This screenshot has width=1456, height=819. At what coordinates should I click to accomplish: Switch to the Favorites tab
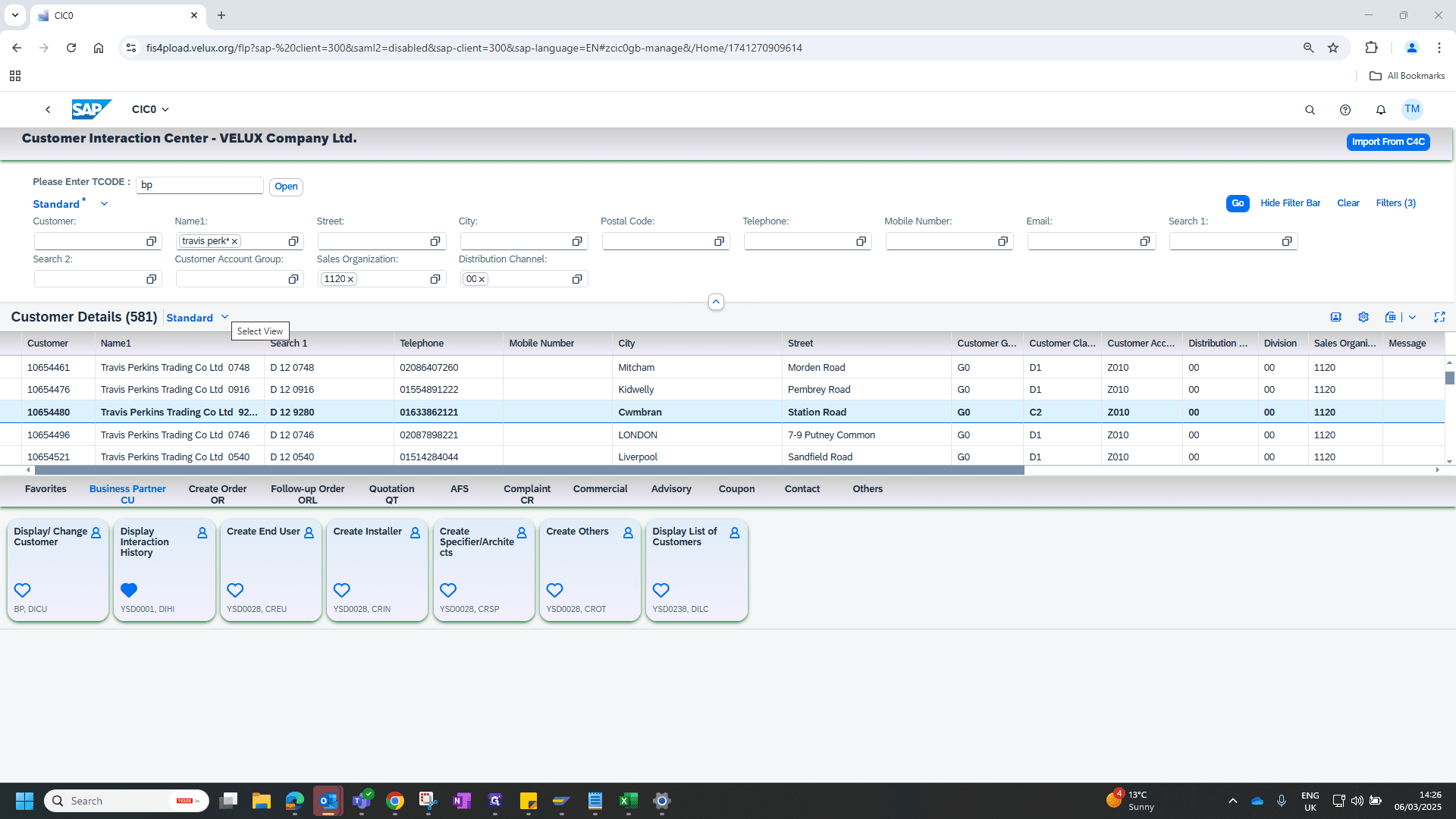point(45,489)
